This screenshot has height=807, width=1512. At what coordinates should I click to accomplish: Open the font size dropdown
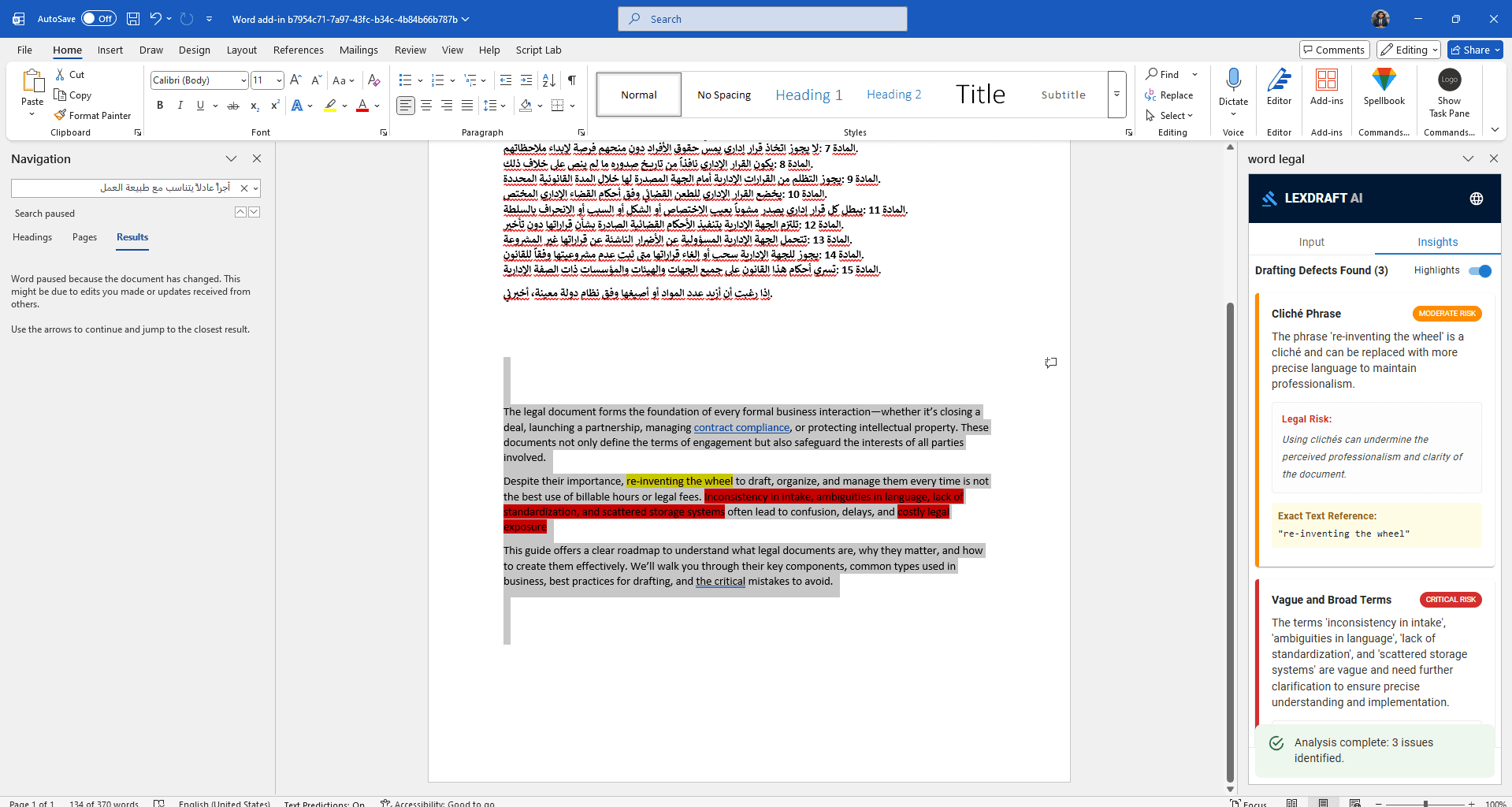[x=279, y=80]
